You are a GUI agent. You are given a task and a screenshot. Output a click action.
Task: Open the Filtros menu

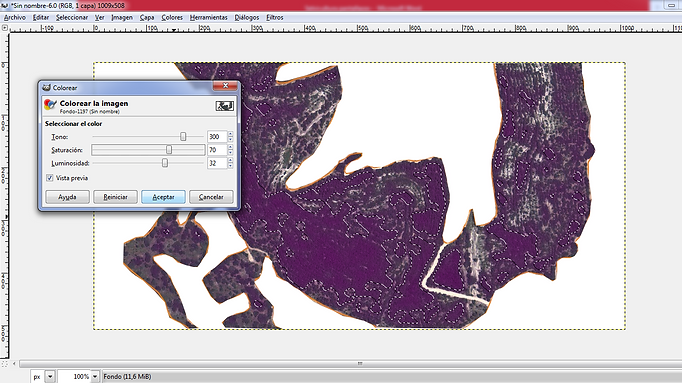(x=274, y=17)
